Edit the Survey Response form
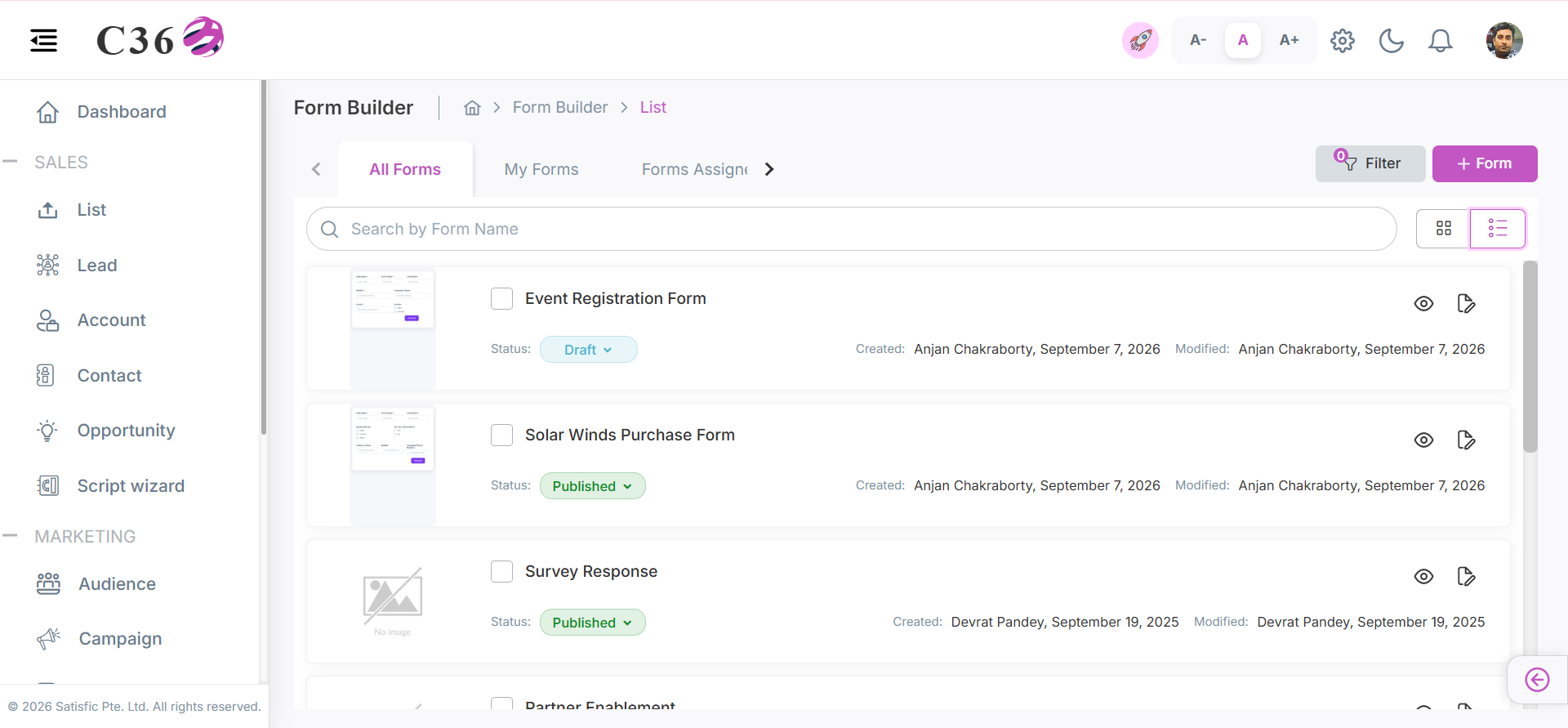The image size is (1568, 728). coord(1466,577)
